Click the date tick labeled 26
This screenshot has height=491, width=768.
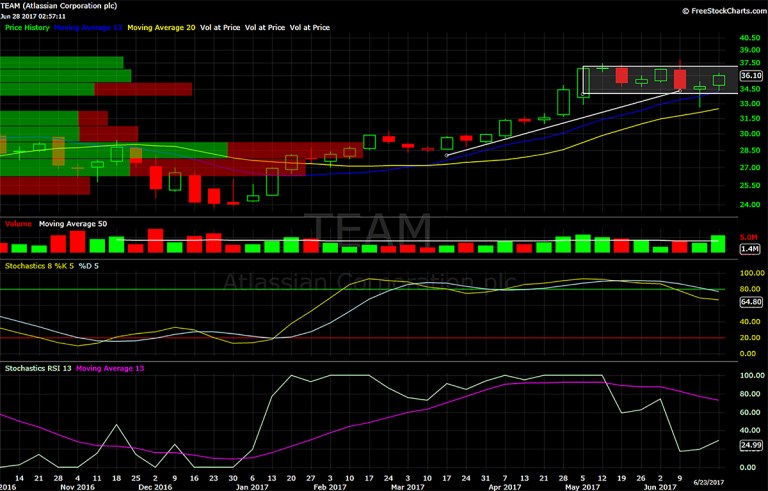click(641, 478)
